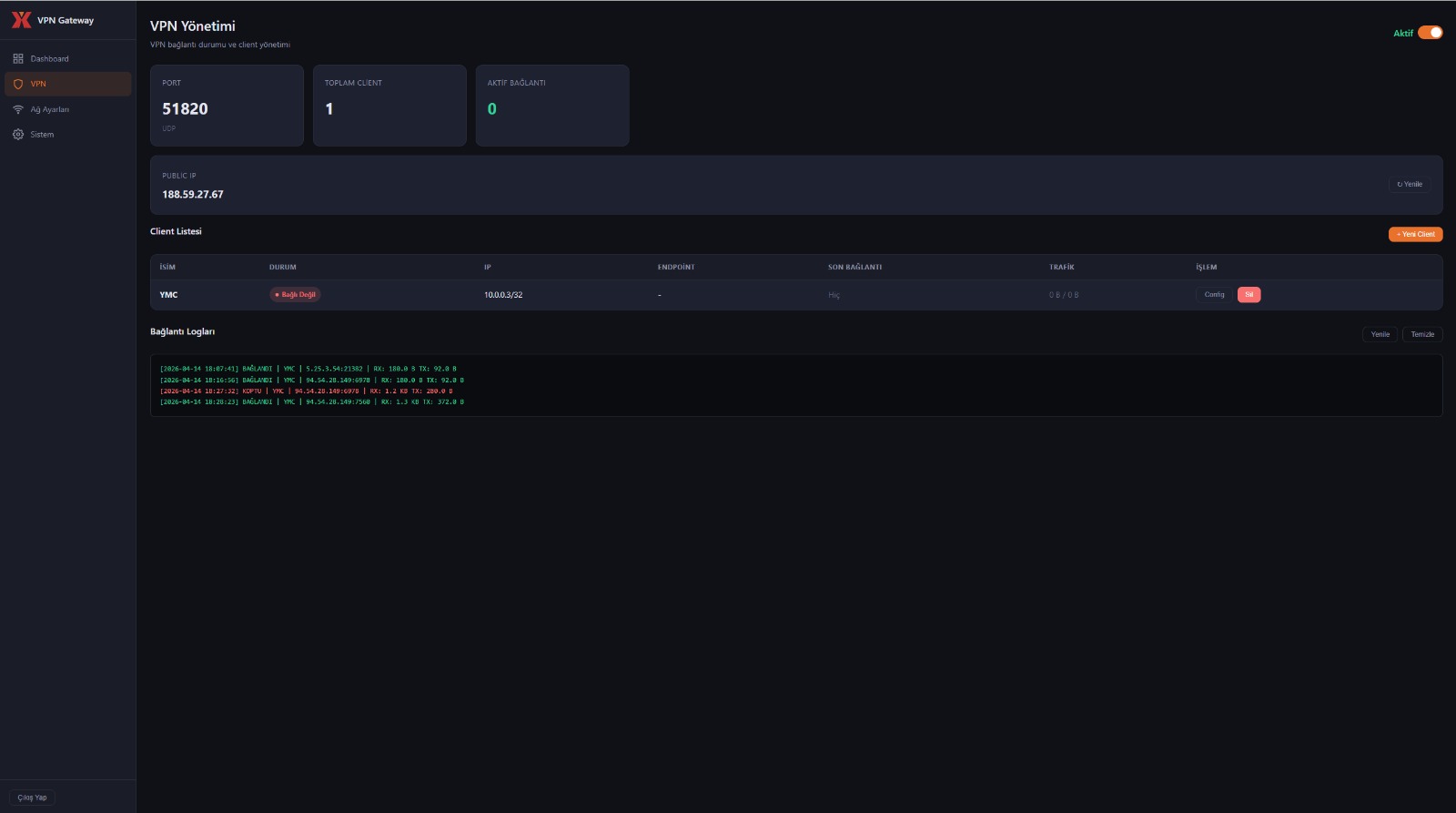The width and height of the screenshot is (1456, 813).
Task: Click the SON BAĞLANTI column header
Action: [854, 267]
